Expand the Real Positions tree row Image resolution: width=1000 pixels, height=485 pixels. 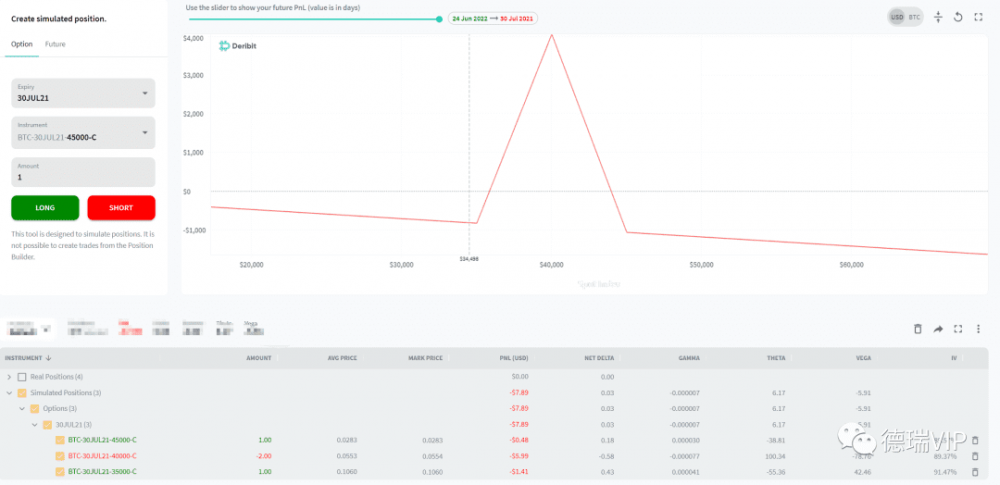[9, 377]
